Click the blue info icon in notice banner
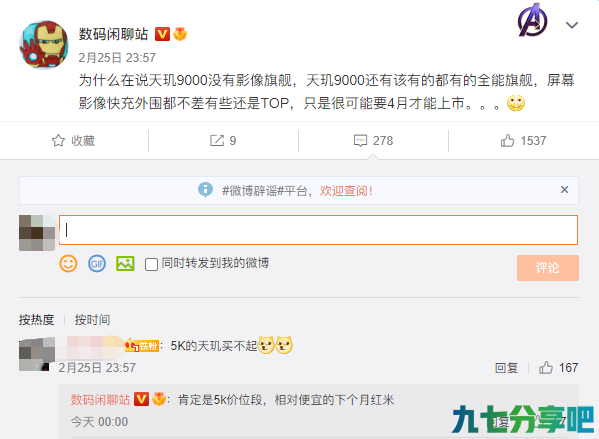The height and width of the screenshot is (439, 599). [206, 190]
